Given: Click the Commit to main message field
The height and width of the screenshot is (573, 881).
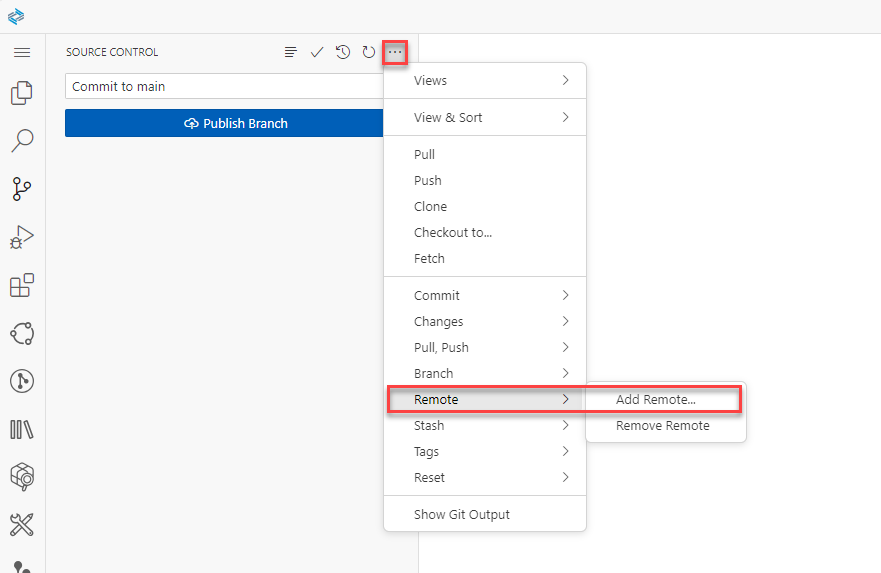Looking at the screenshot, I should click(224, 87).
